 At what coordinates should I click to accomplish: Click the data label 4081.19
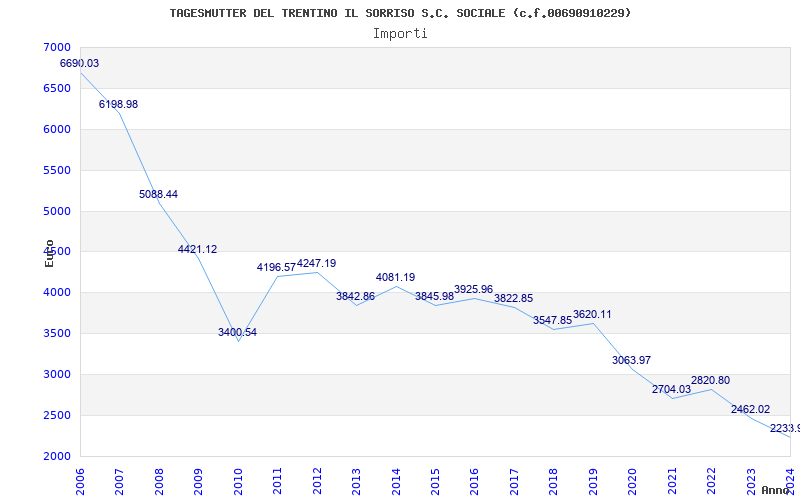[395, 278]
